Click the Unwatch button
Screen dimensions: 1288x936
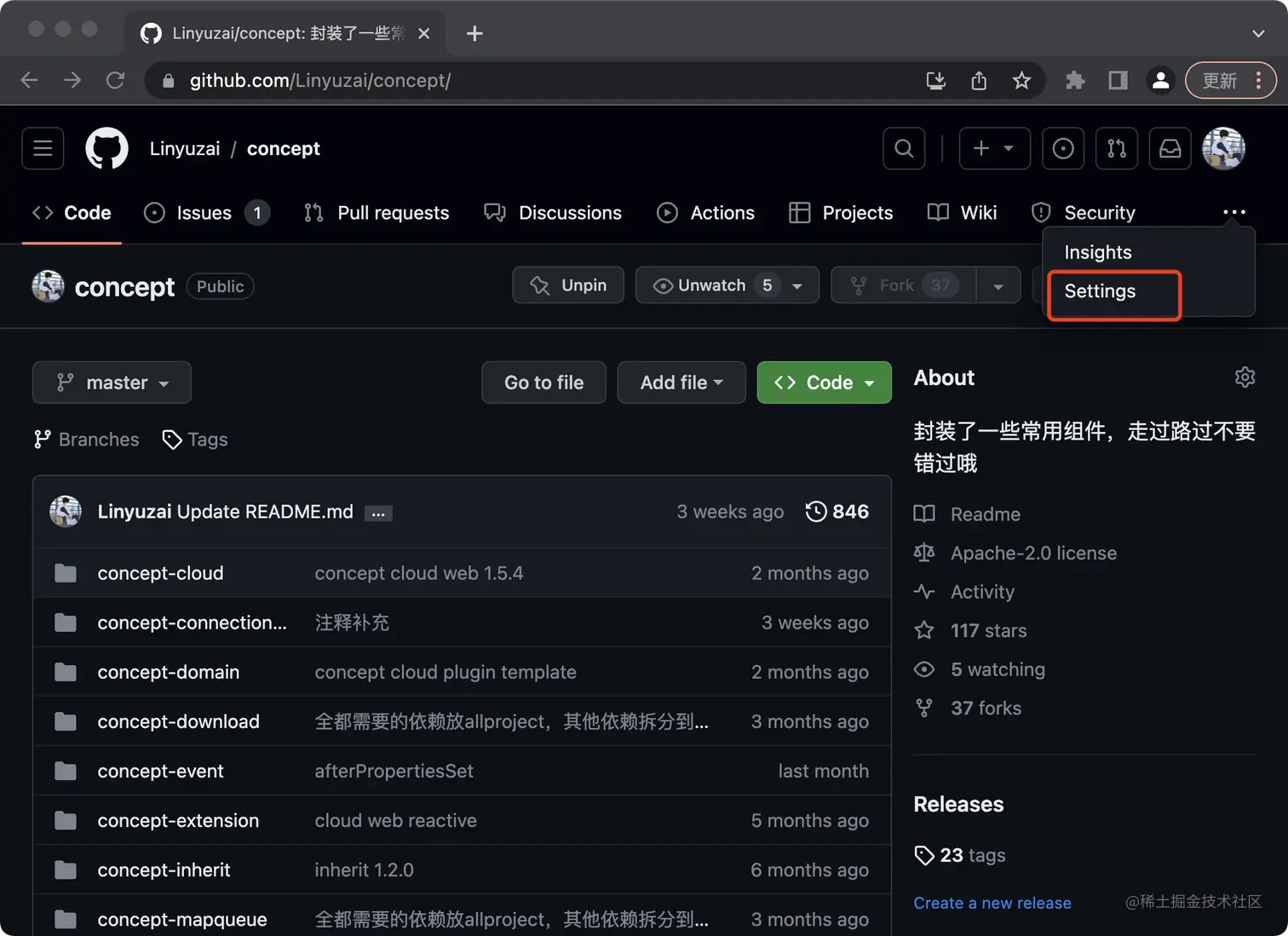coord(727,285)
